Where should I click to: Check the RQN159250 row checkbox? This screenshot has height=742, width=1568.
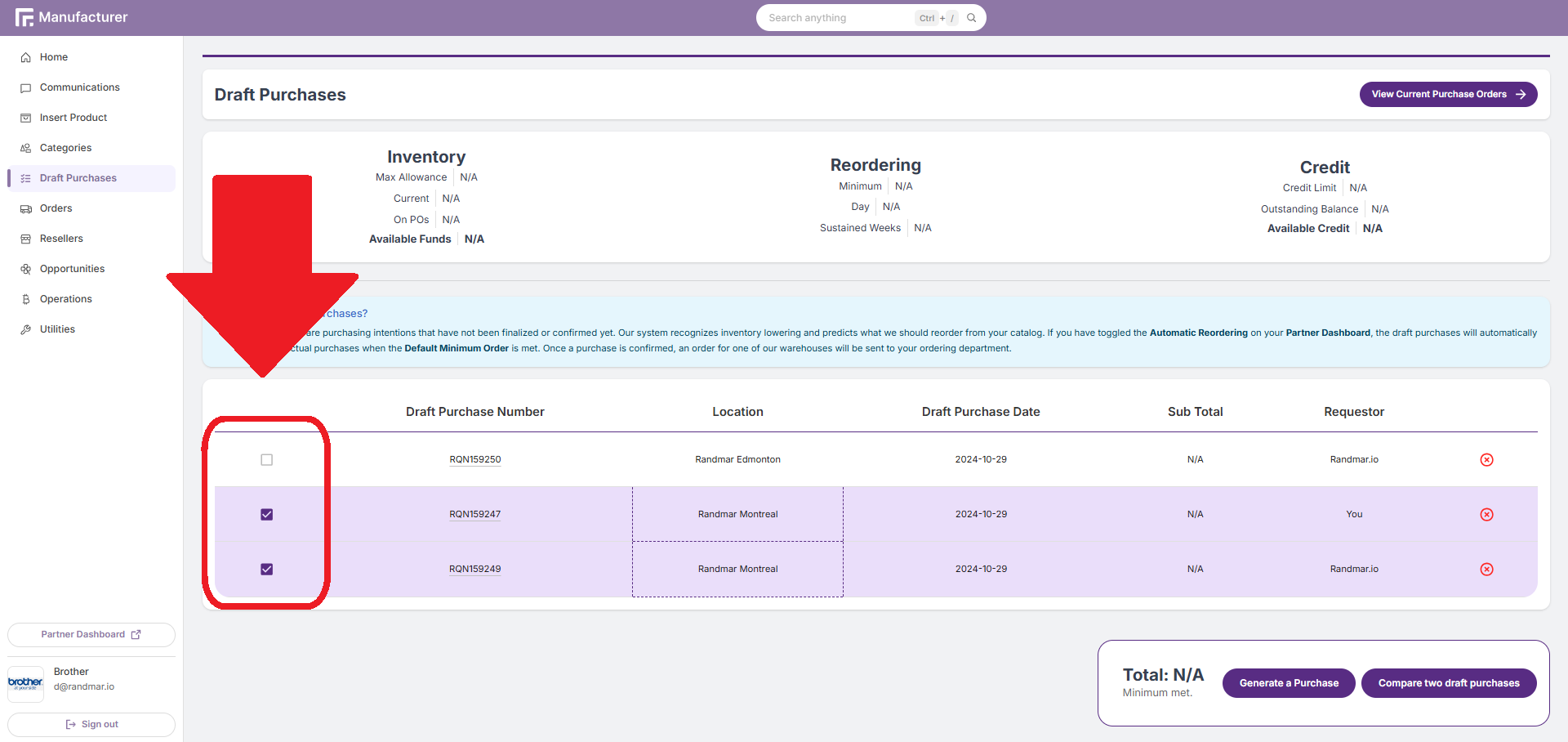pyautogui.click(x=266, y=460)
